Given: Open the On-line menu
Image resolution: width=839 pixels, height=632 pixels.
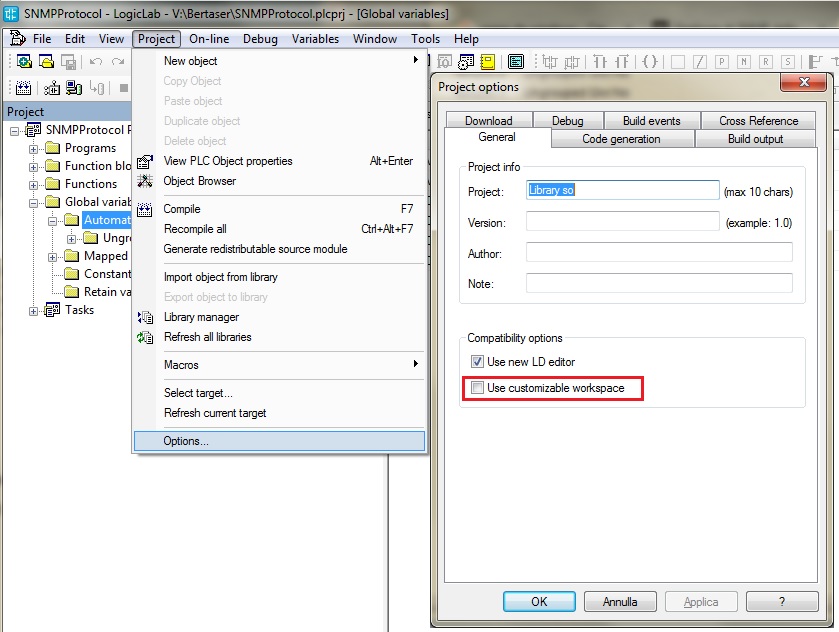Looking at the screenshot, I should pyautogui.click(x=209, y=39).
